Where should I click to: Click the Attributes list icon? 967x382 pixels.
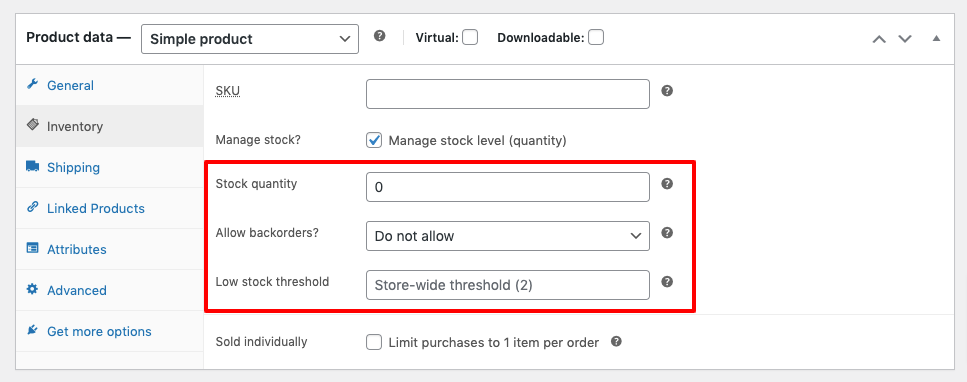pos(33,249)
